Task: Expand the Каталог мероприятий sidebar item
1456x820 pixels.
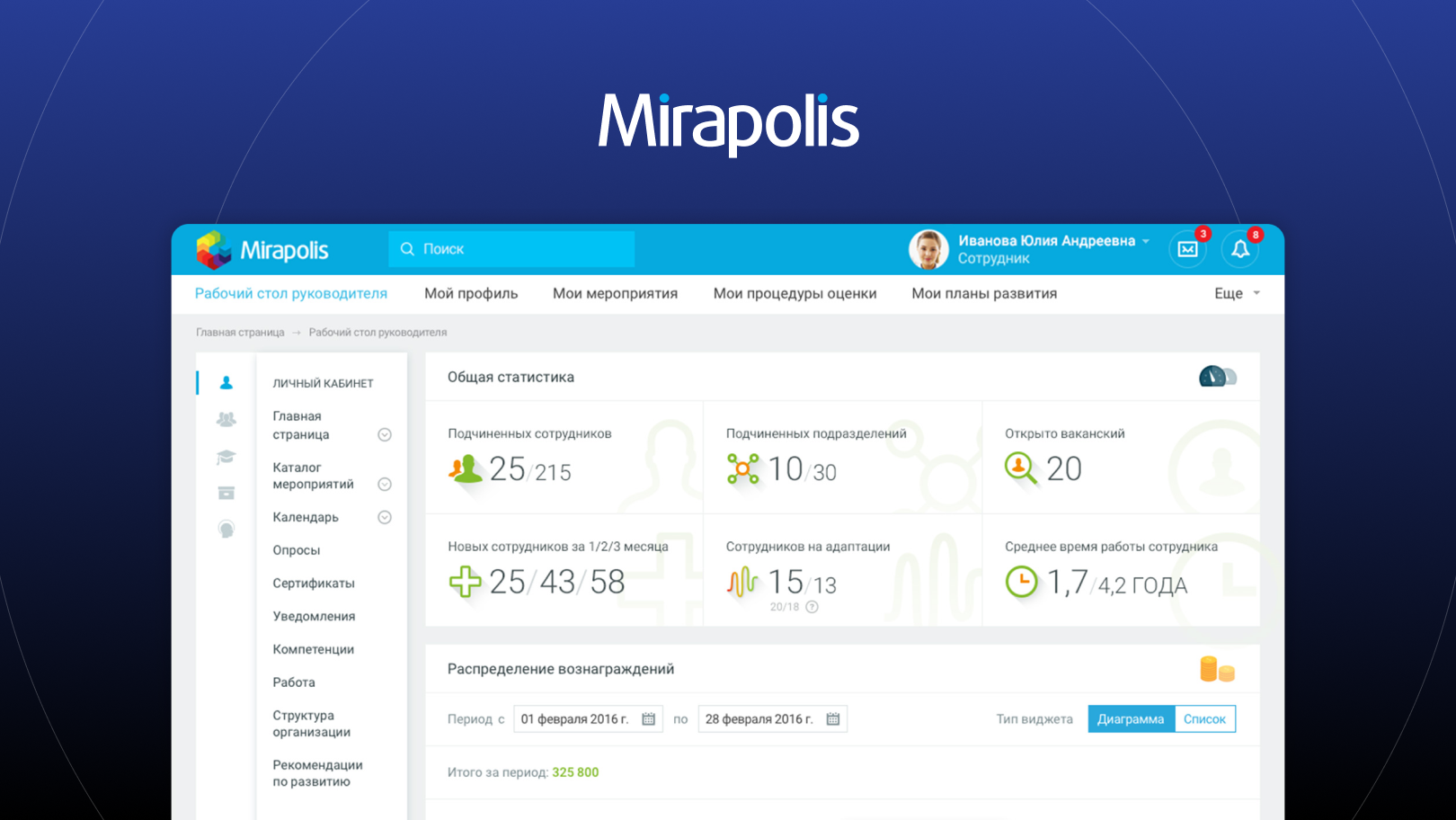Action: (385, 485)
